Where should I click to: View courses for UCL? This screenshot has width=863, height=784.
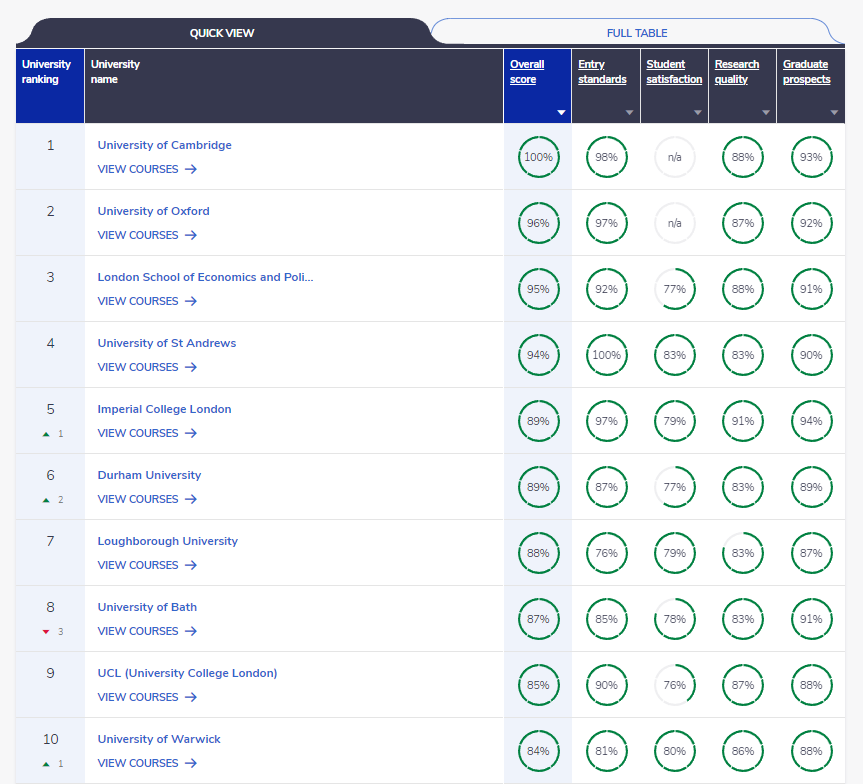point(147,698)
